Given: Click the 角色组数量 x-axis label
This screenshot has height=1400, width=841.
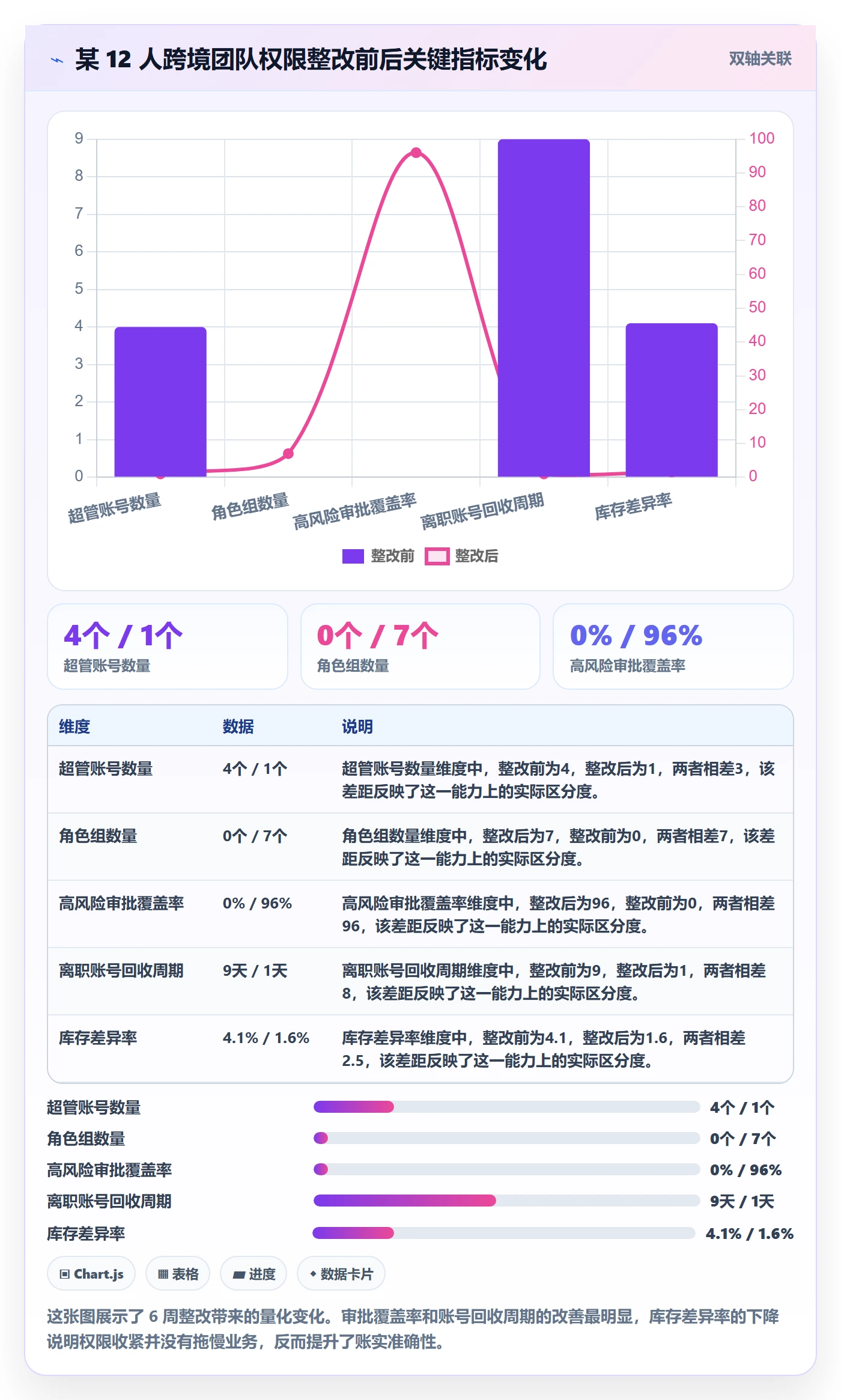Looking at the screenshot, I should (x=249, y=507).
